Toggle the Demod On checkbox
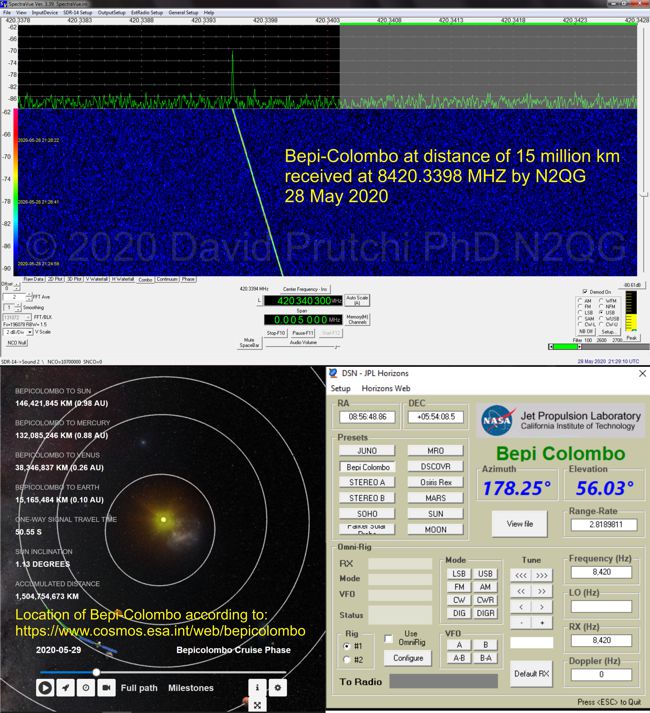The image size is (650, 713). point(584,291)
